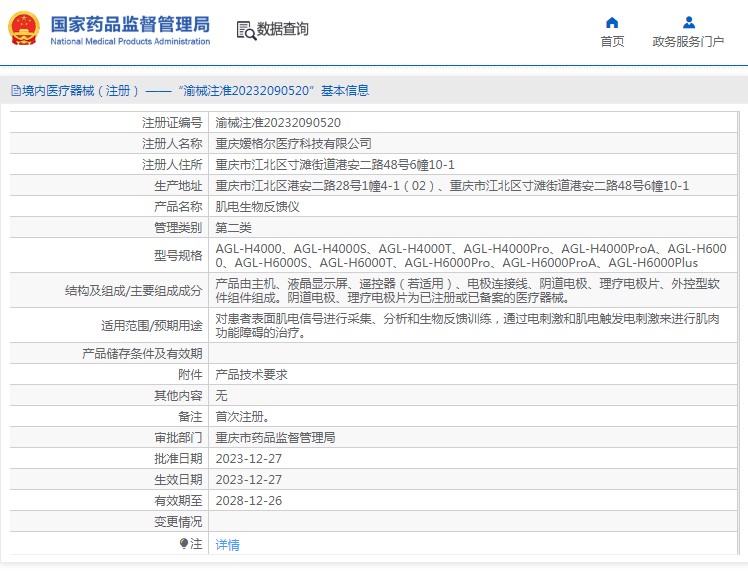Screen dimensions: 748x574
Task: Select 首次注册。 remark text
Action: click(242, 417)
